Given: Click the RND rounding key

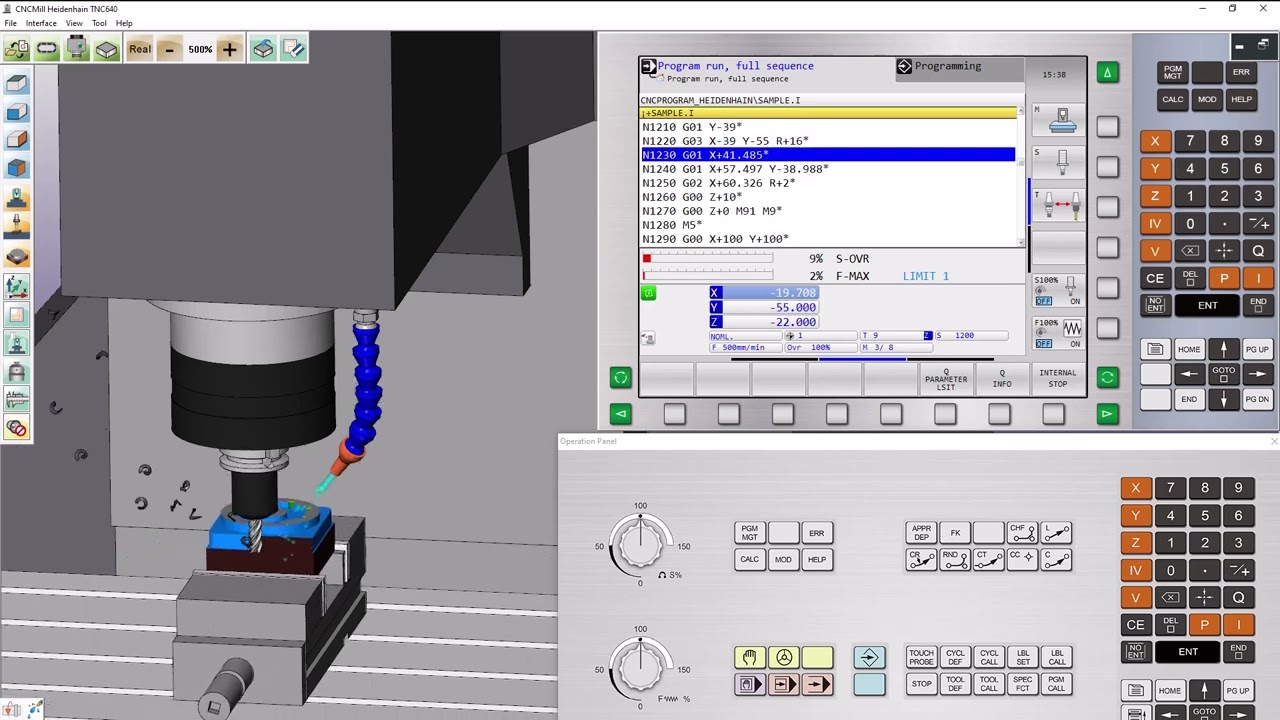Looking at the screenshot, I should click(955, 560).
